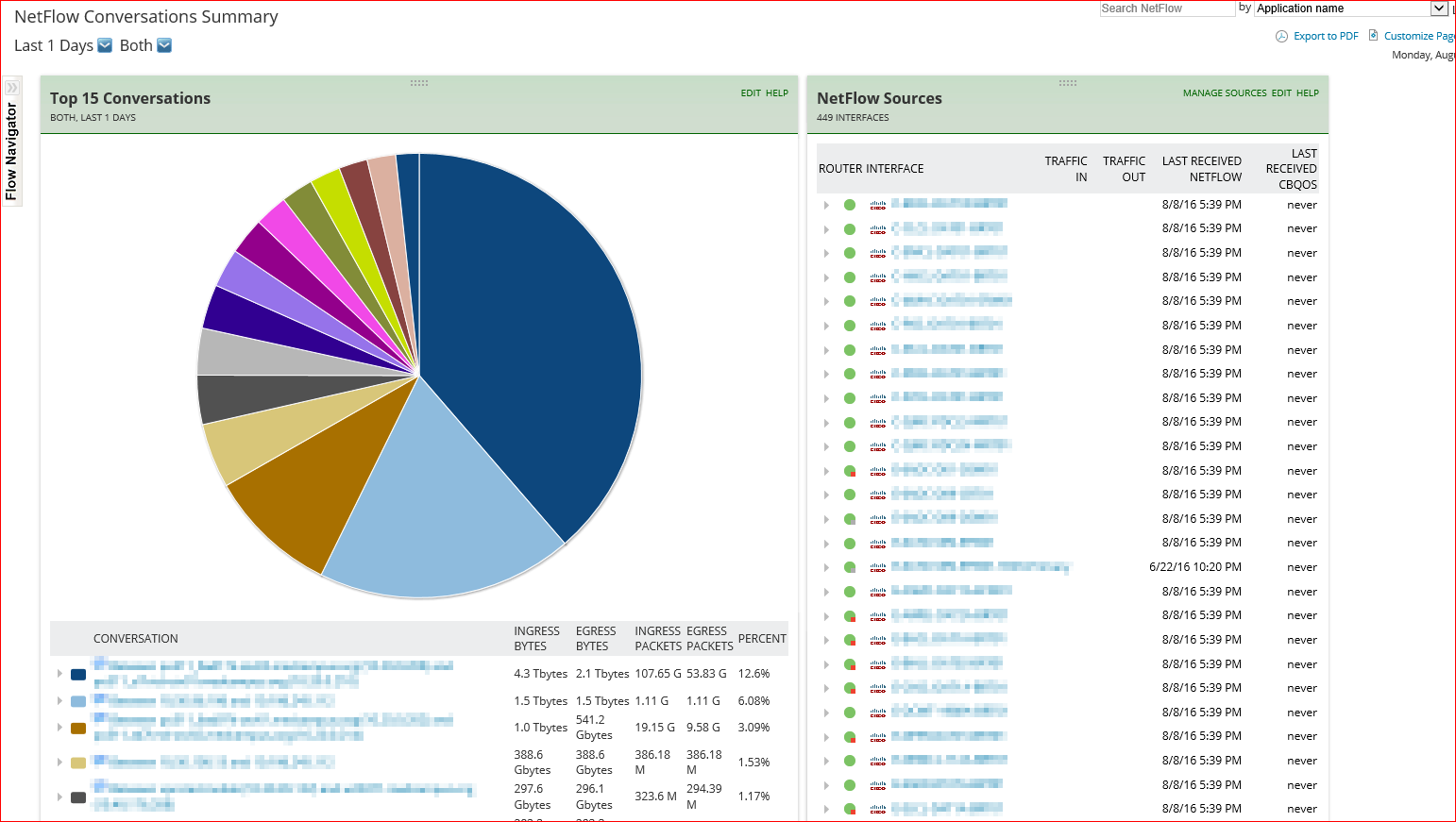Click HELP in Top 15 Conversations header
This screenshot has width=1456, height=822.
pyautogui.click(x=777, y=93)
